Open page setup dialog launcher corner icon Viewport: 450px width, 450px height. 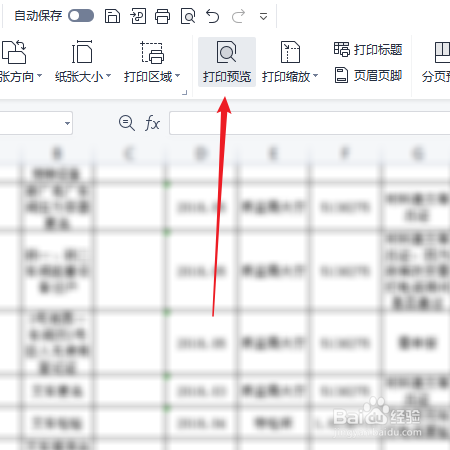pyautogui.click(x=185, y=93)
